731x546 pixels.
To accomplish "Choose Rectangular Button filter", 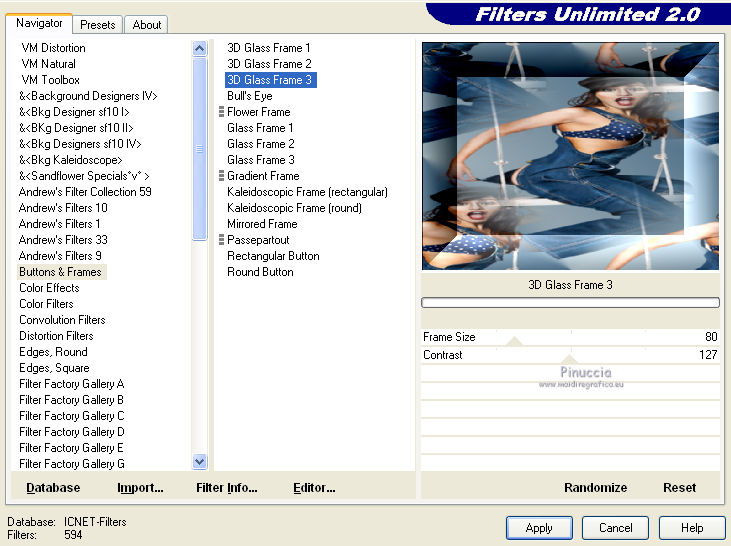I will coord(273,256).
